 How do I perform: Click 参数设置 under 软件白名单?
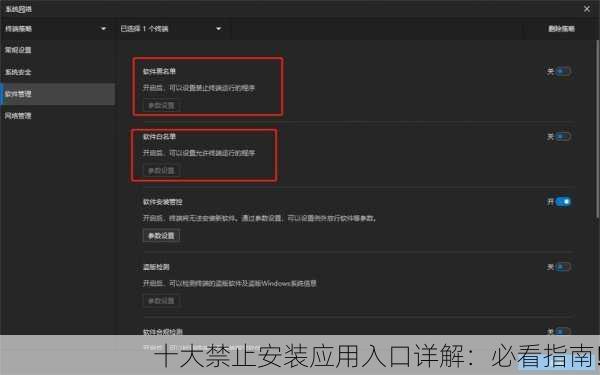coord(161,171)
